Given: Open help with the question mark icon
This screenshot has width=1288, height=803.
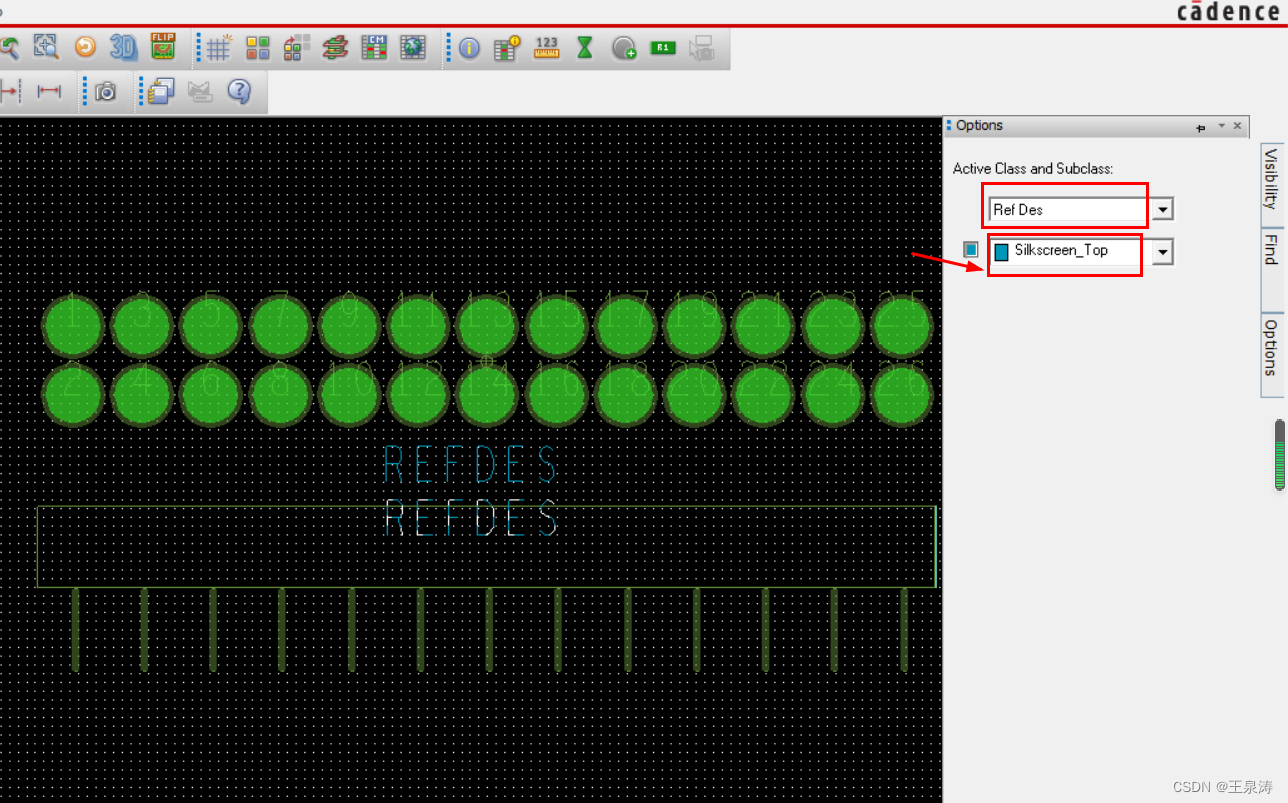Looking at the screenshot, I should 238,92.
